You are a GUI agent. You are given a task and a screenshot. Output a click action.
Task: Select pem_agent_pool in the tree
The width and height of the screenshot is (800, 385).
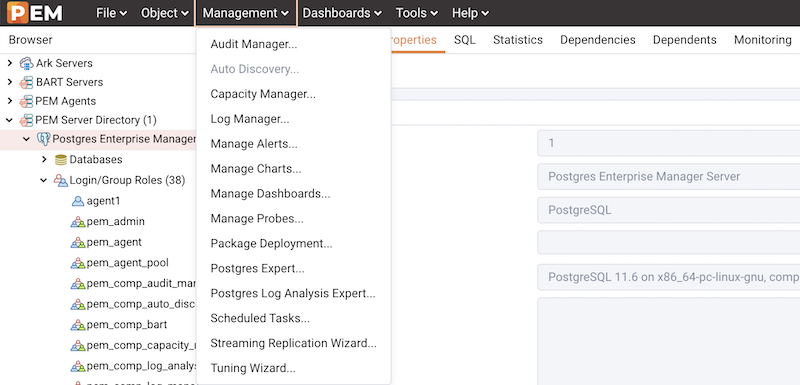click(128, 263)
